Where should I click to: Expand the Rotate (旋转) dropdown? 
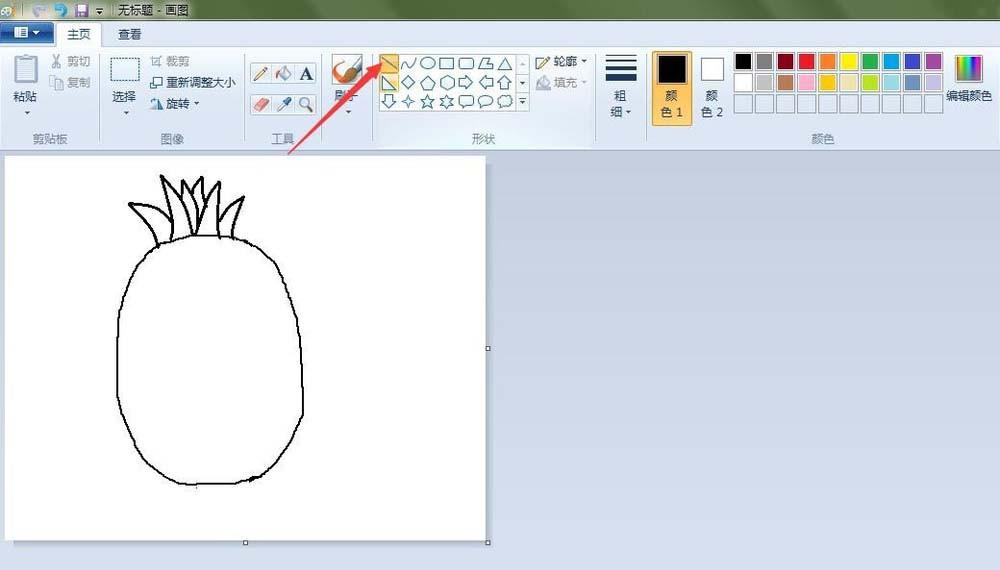176,103
